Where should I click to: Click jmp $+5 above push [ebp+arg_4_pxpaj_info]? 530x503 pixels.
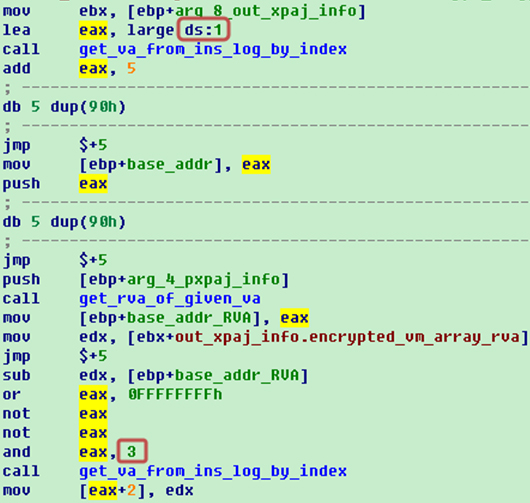(x=55, y=260)
